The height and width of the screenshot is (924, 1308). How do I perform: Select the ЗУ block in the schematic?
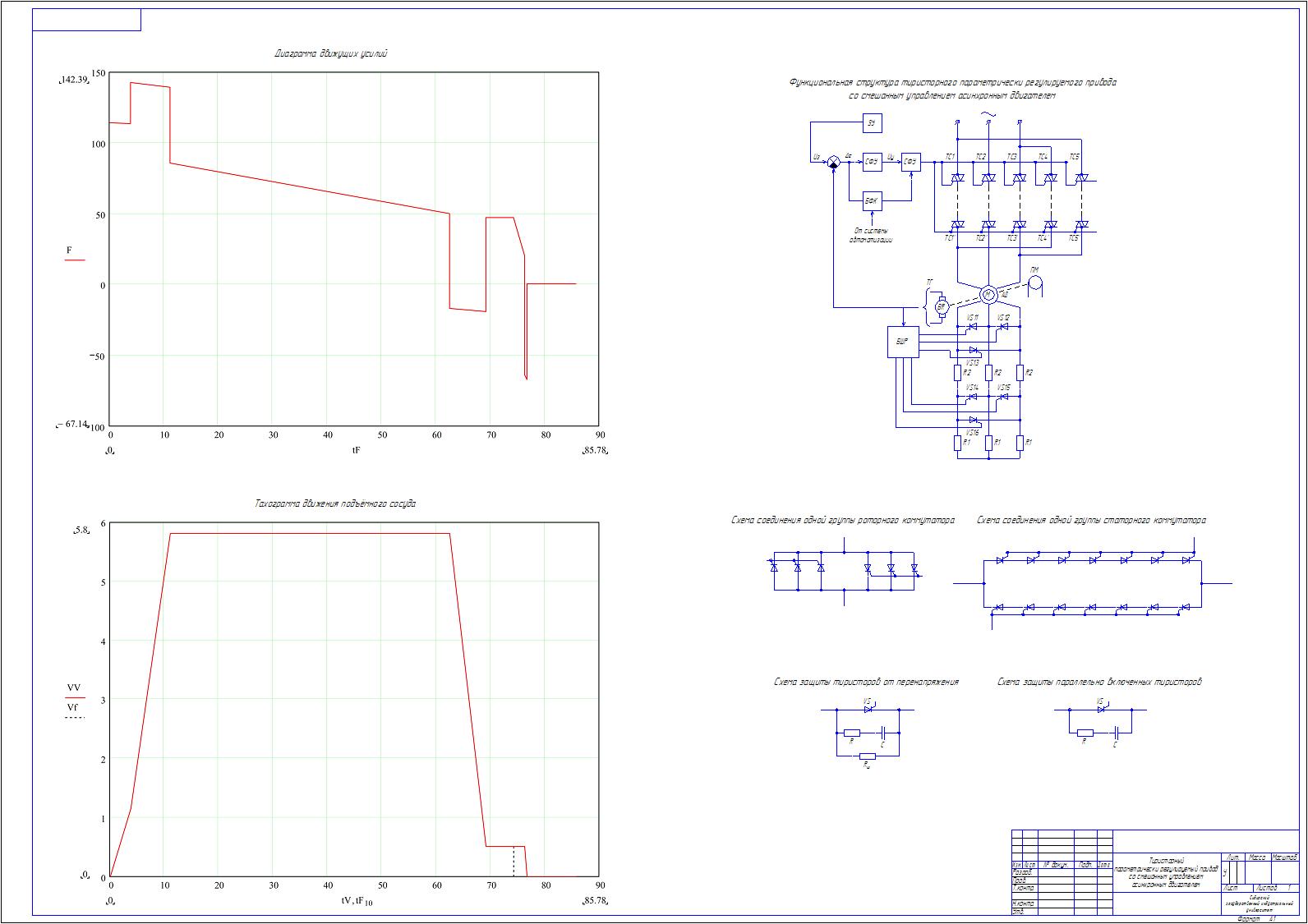tap(873, 123)
